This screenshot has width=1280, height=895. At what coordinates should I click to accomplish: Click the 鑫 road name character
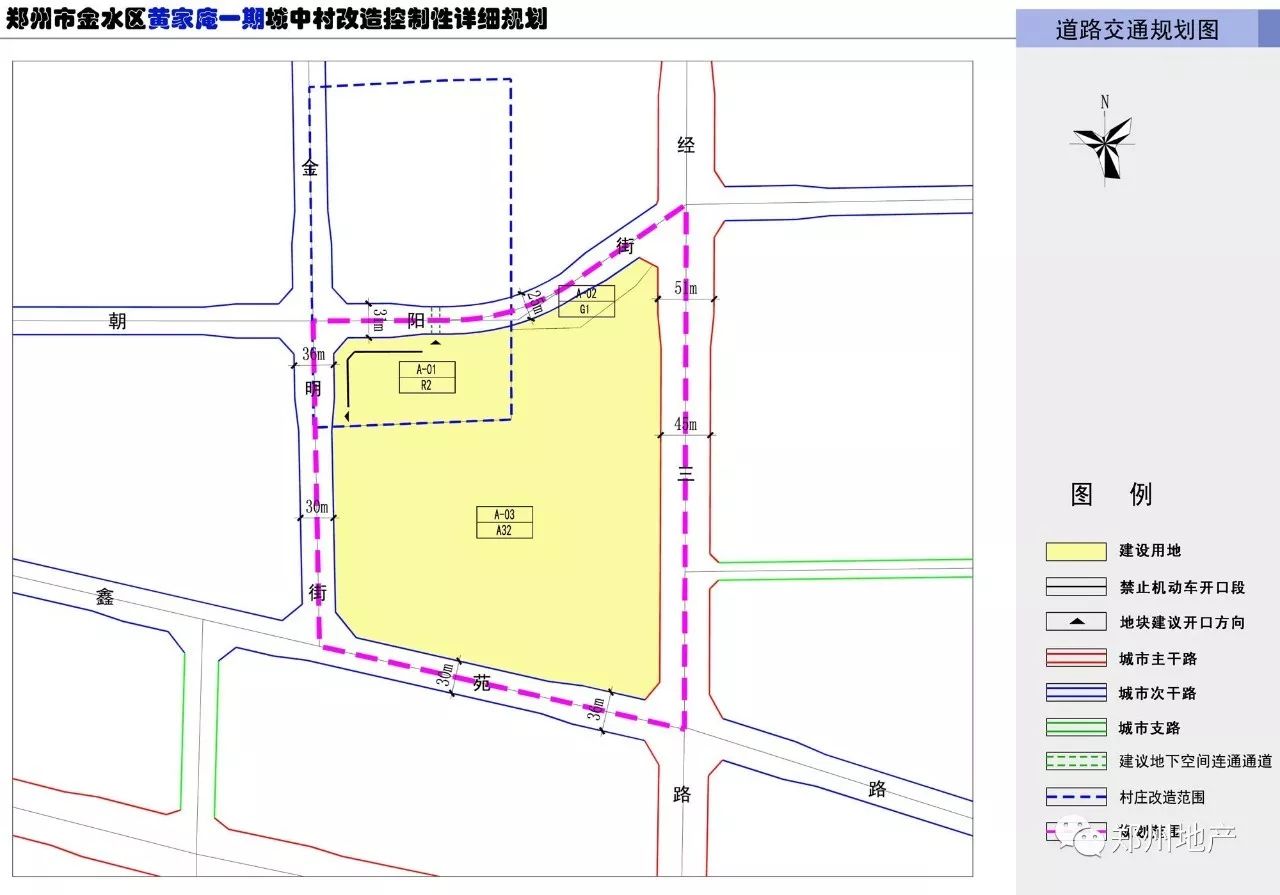[x=106, y=597]
